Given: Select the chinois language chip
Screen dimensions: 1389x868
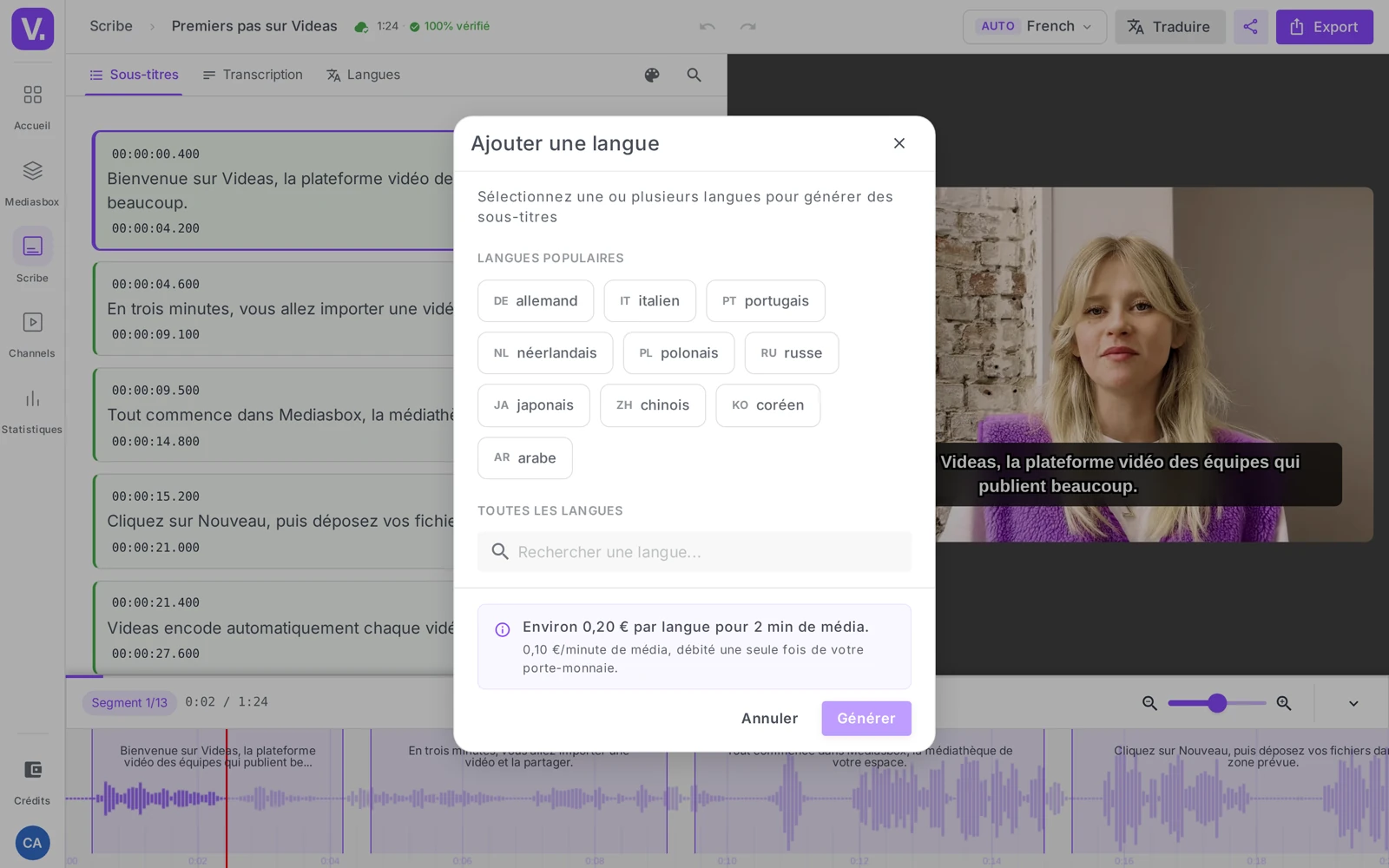Looking at the screenshot, I should click(x=653, y=405).
